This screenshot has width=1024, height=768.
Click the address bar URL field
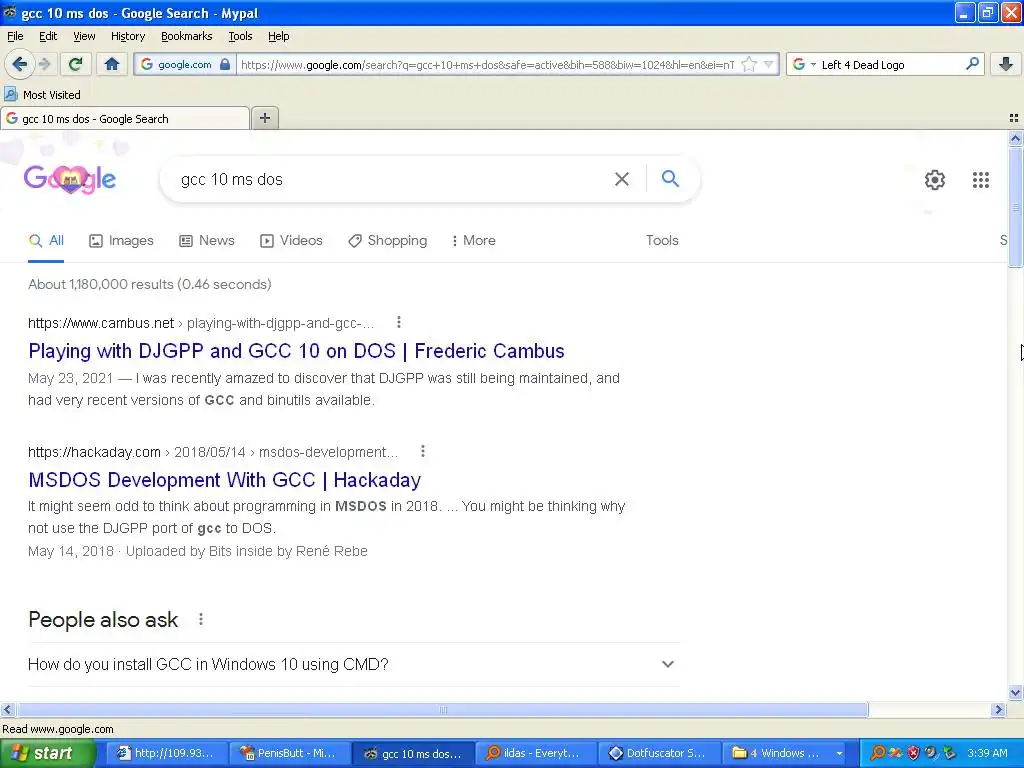coord(487,64)
